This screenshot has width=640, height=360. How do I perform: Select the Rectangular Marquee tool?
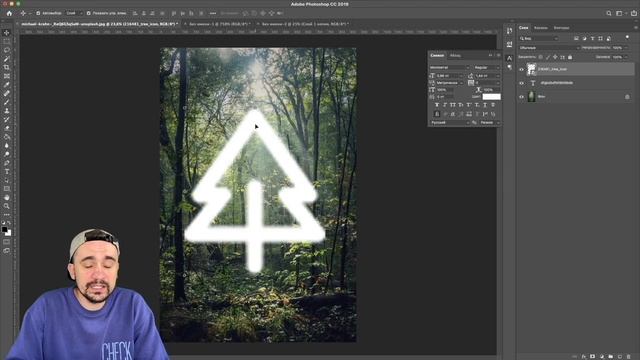coord(7,41)
